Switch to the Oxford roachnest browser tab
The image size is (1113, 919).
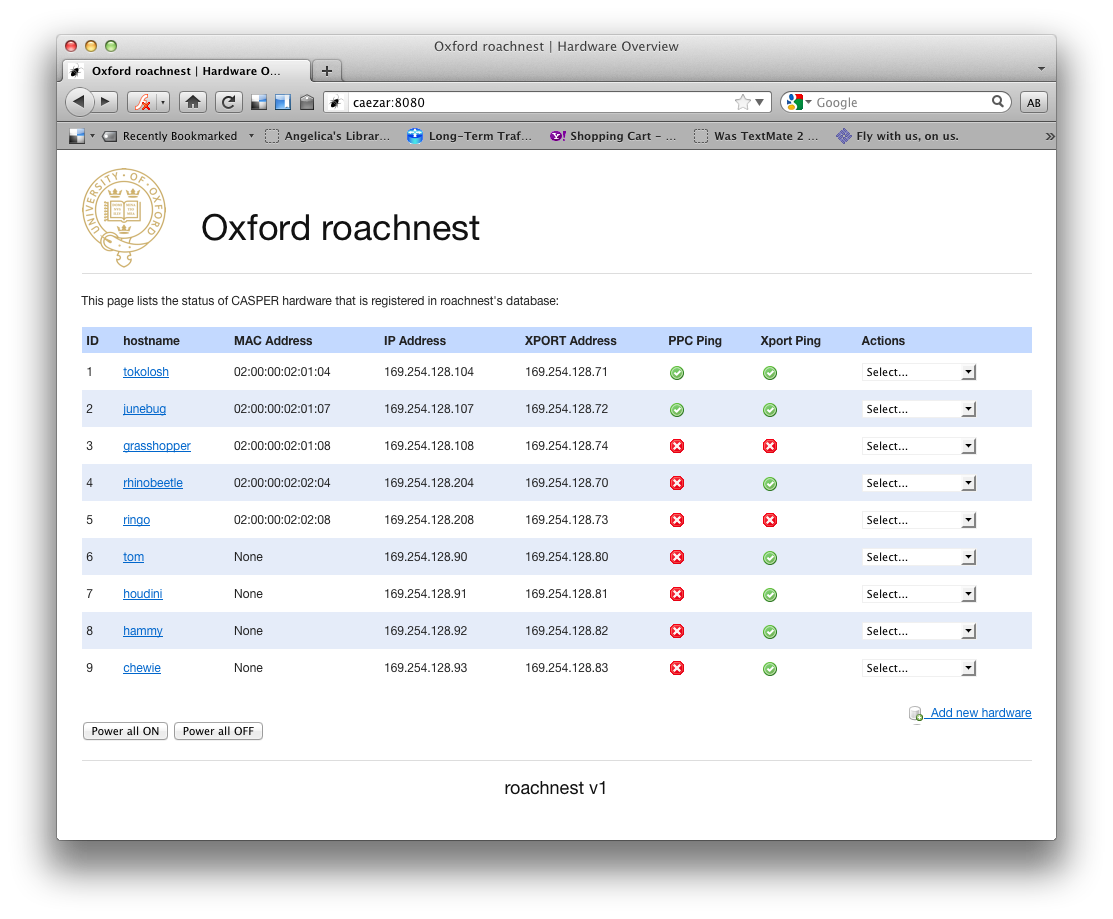click(187, 71)
